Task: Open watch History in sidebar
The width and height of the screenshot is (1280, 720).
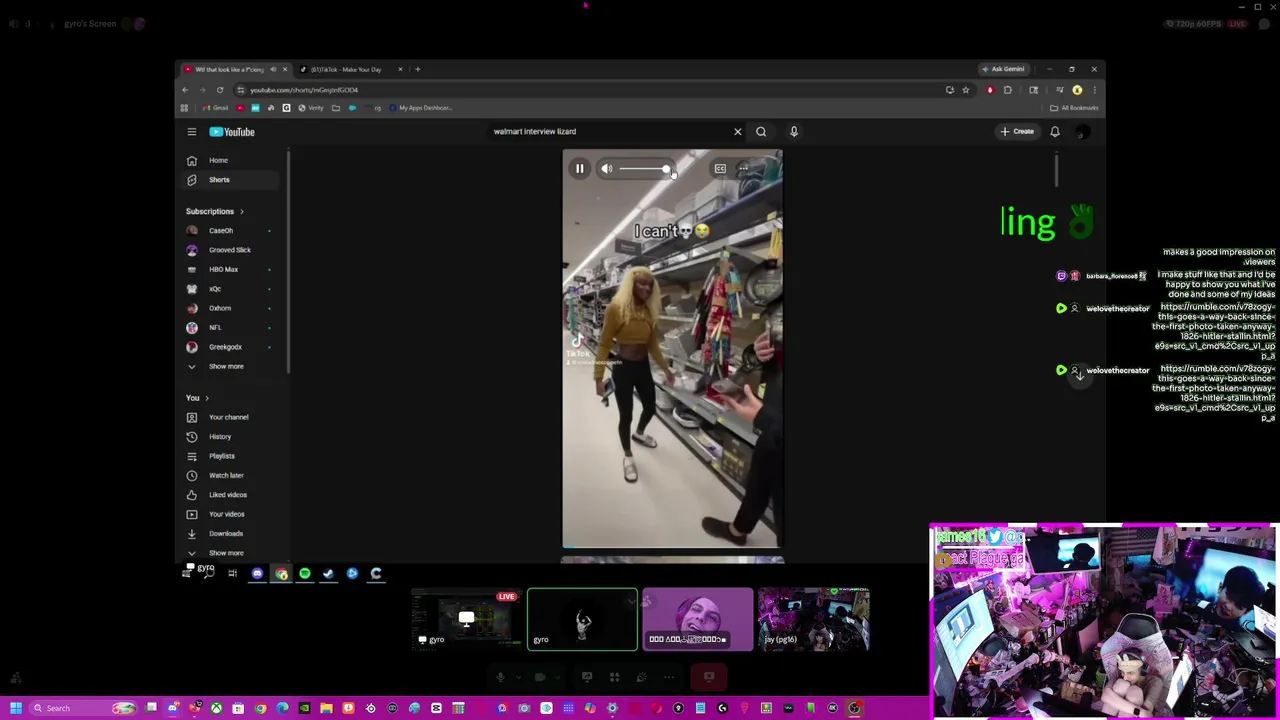Action: click(x=229, y=437)
